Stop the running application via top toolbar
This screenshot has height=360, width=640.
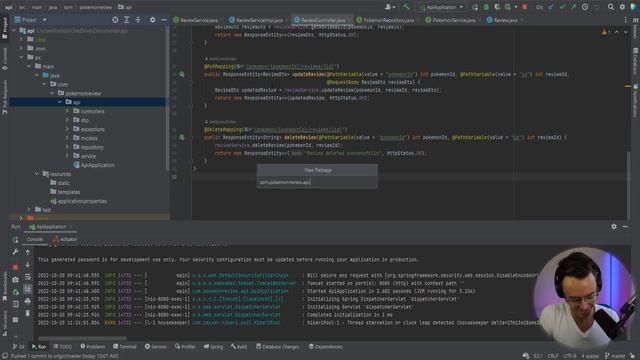click(525, 7)
